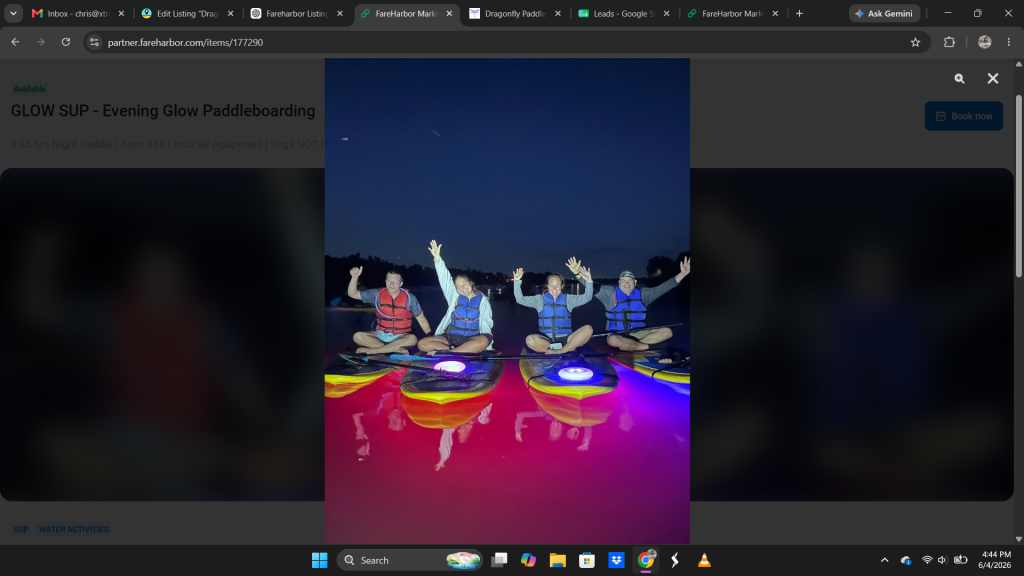Open Windows Start menu
This screenshot has width=1024, height=576.
319,560
